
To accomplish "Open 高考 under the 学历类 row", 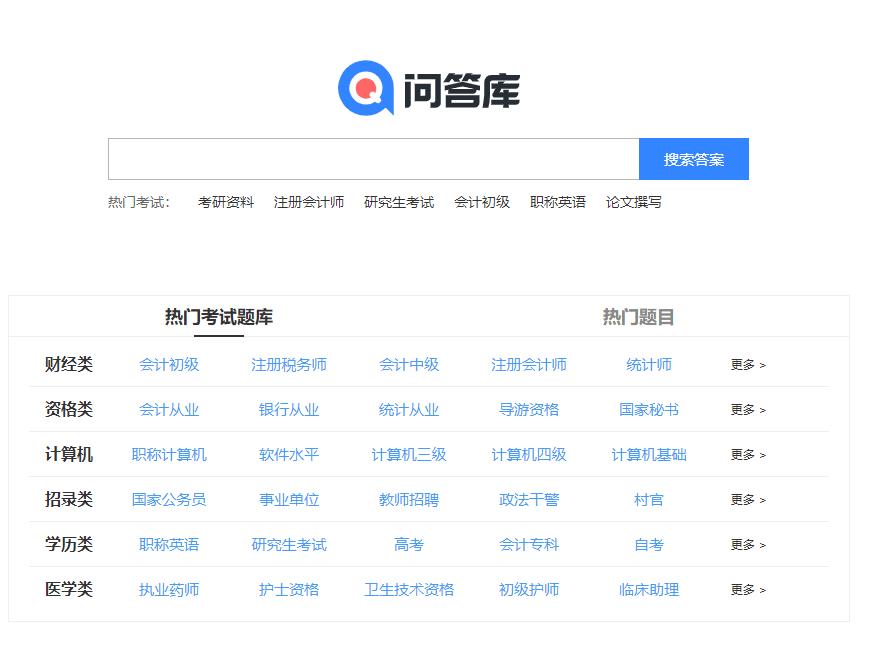I will tap(406, 545).
